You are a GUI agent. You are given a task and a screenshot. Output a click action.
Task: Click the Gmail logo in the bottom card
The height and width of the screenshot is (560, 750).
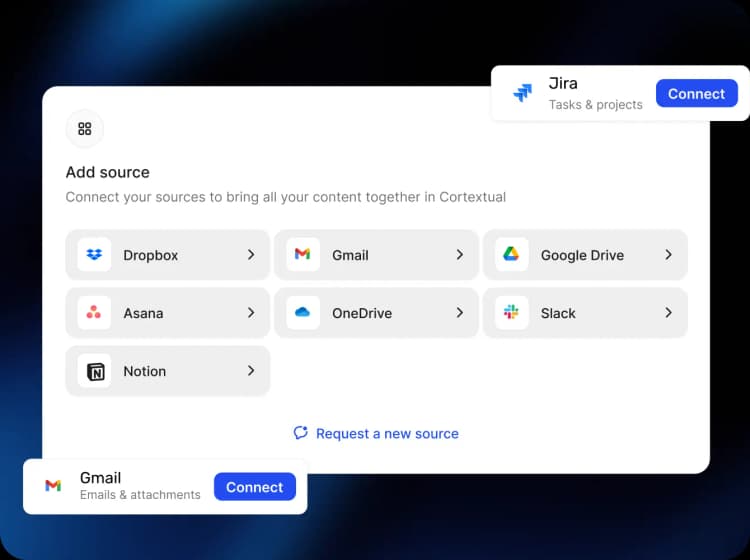(x=53, y=486)
